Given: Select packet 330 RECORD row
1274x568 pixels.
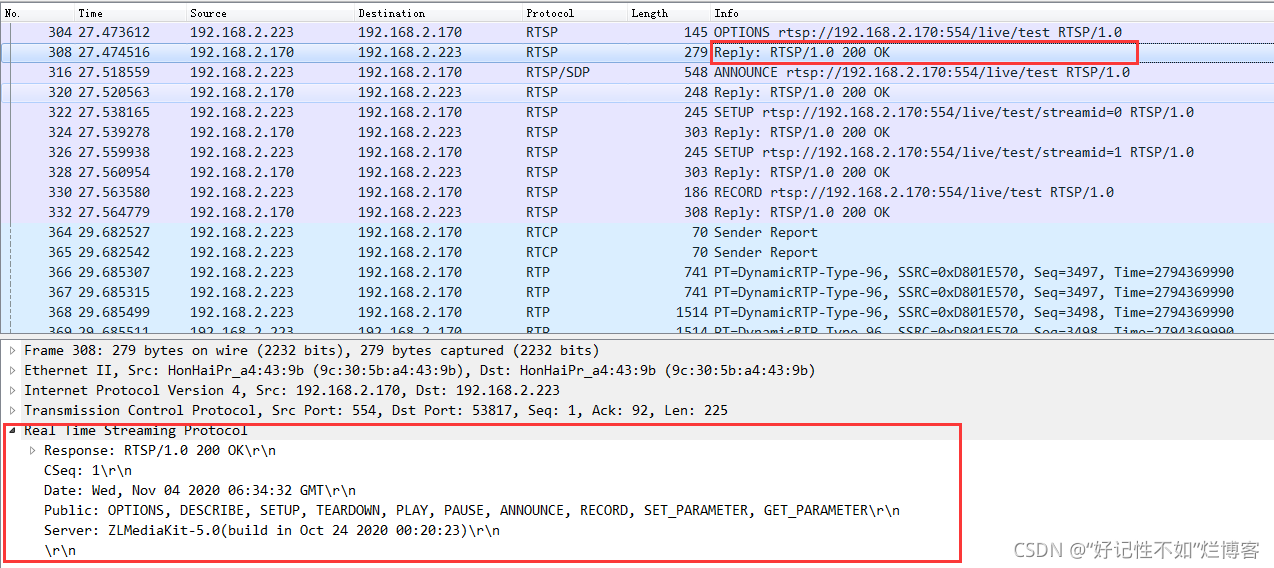Looking at the screenshot, I should (637, 192).
